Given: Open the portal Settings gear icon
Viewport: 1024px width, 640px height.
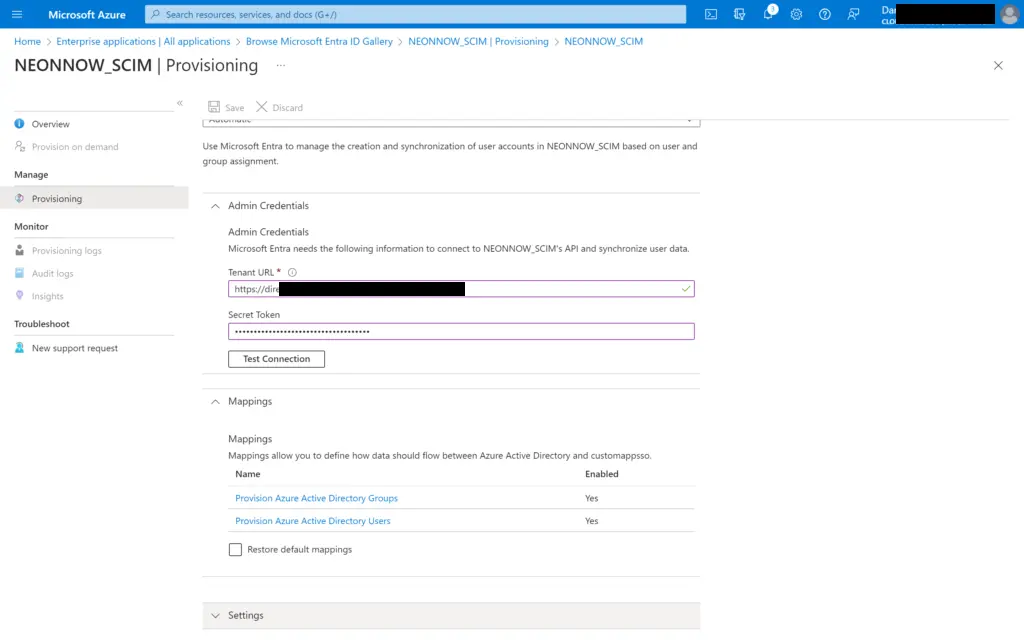Looking at the screenshot, I should [796, 14].
